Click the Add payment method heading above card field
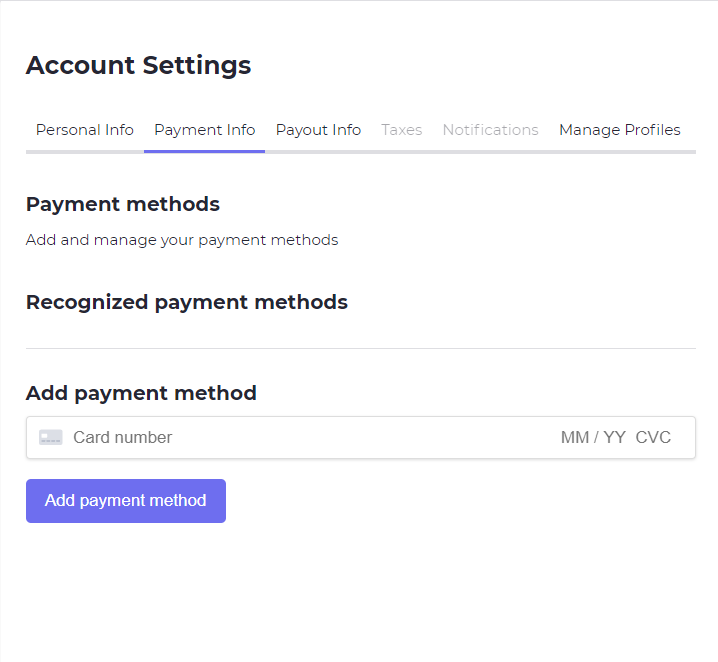 coord(141,393)
